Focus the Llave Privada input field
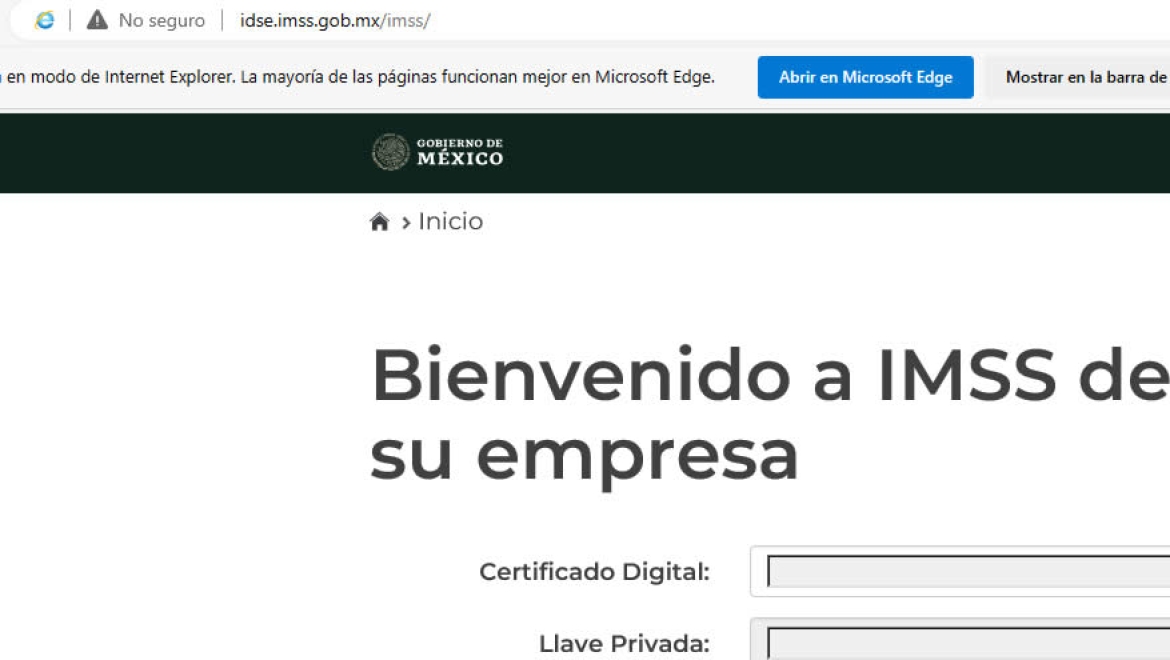The height and width of the screenshot is (660, 1170). 965,641
